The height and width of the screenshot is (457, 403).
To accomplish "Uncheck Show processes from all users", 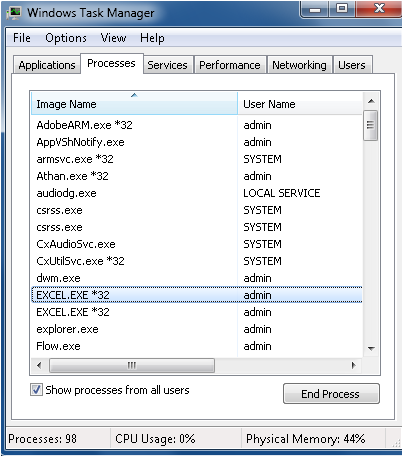I will coord(36,389).
